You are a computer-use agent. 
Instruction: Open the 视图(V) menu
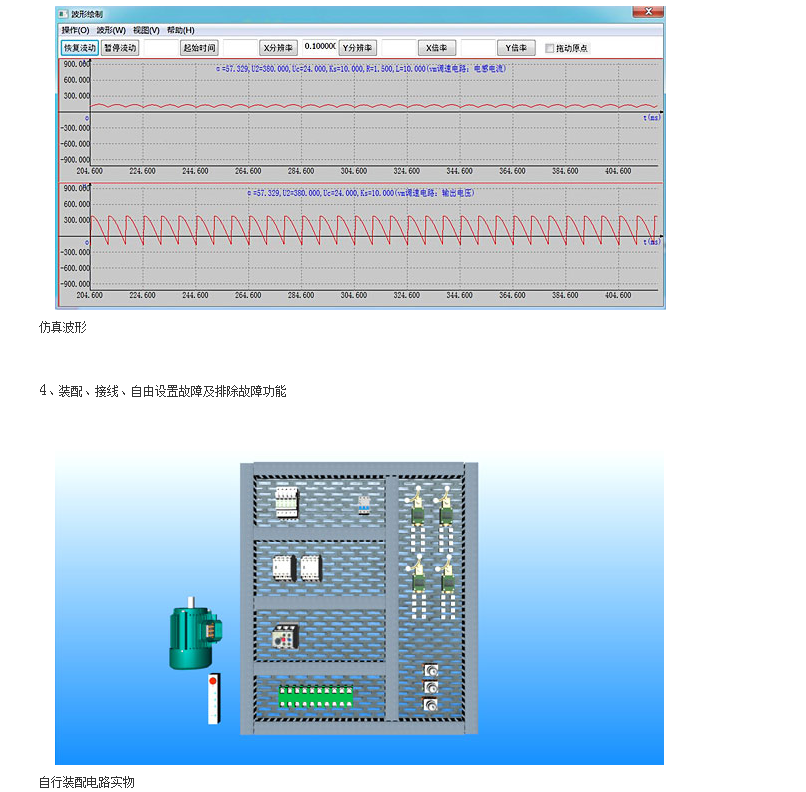coord(146,30)
